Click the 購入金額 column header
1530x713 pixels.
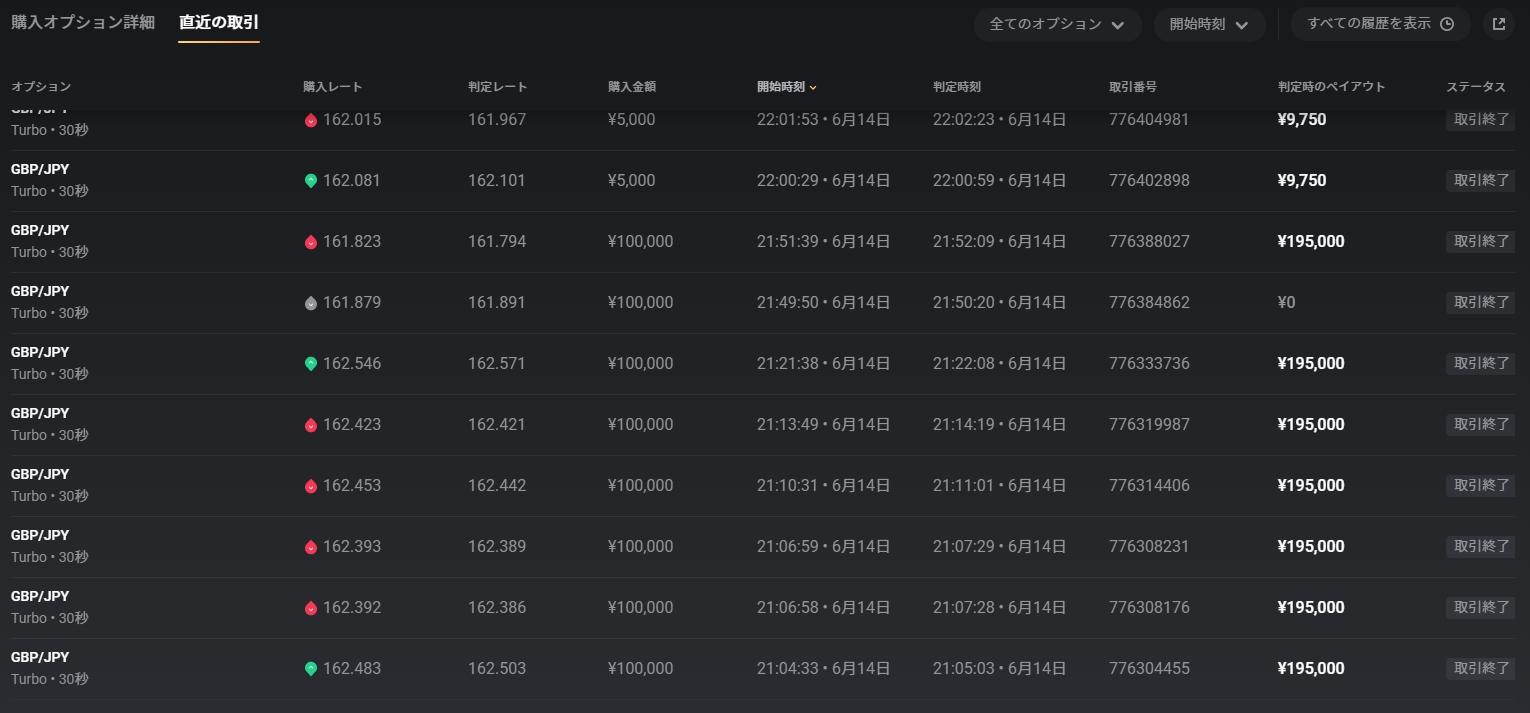tap(631, 87)
